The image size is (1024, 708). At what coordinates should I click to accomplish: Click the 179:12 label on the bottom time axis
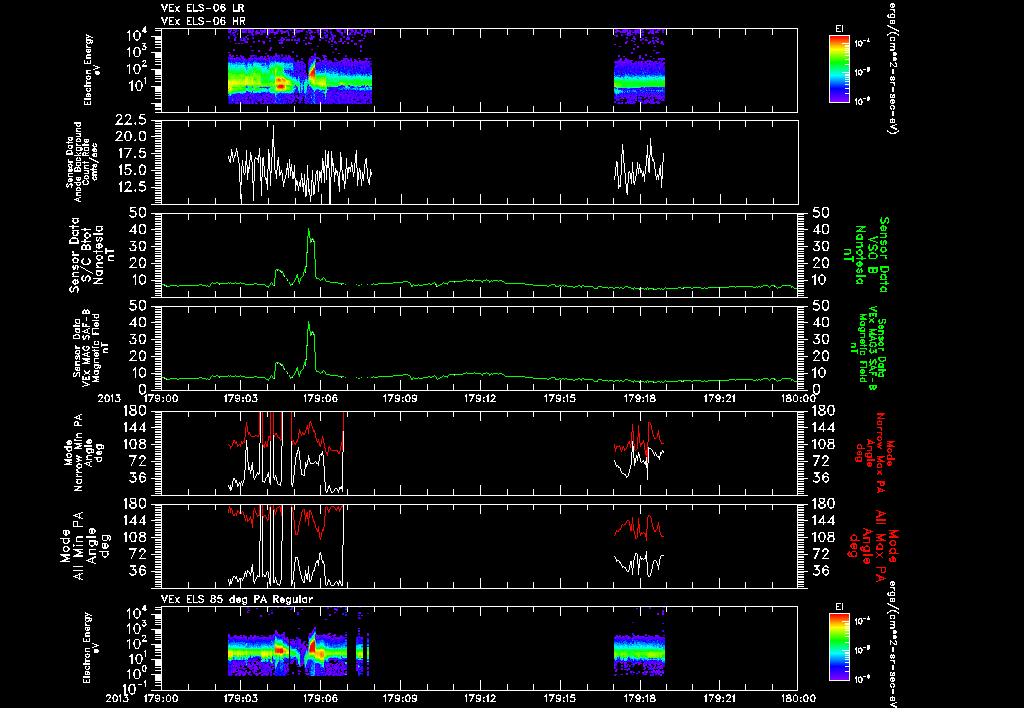[480, 698]
